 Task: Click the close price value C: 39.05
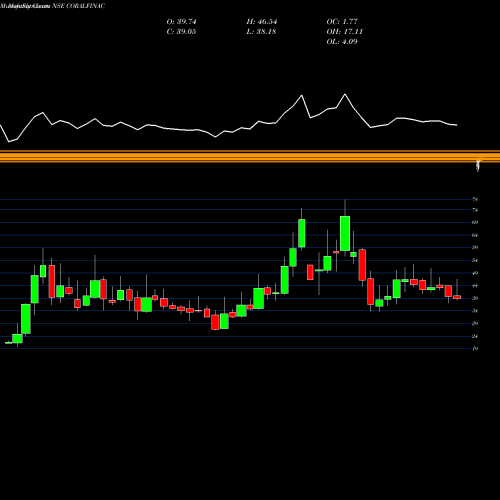tap(181, 32)
